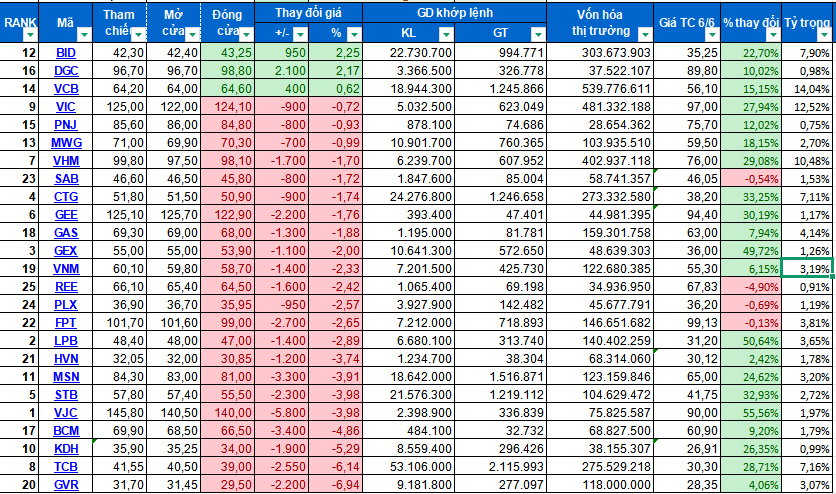
Task: Open the % price change filter dropdown
Action: [x=354, y=35]
